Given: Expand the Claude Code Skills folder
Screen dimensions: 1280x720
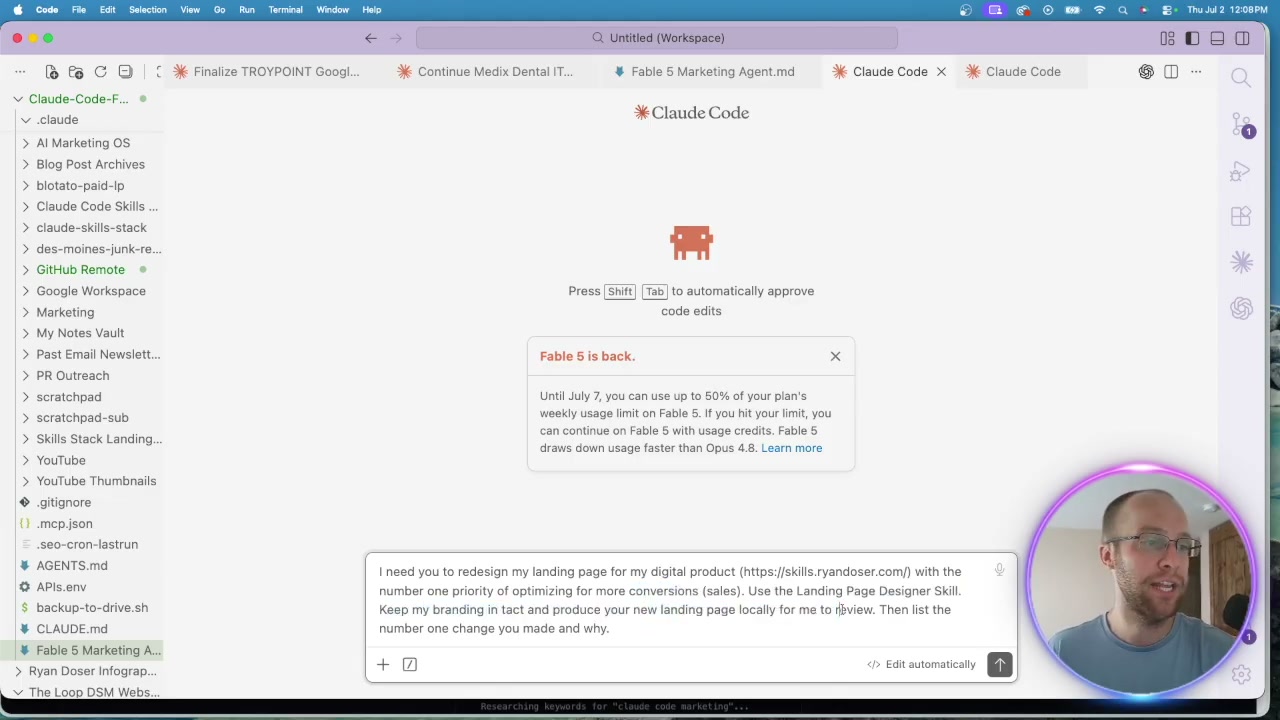Looking at the screenshot, I should point(82,206).
